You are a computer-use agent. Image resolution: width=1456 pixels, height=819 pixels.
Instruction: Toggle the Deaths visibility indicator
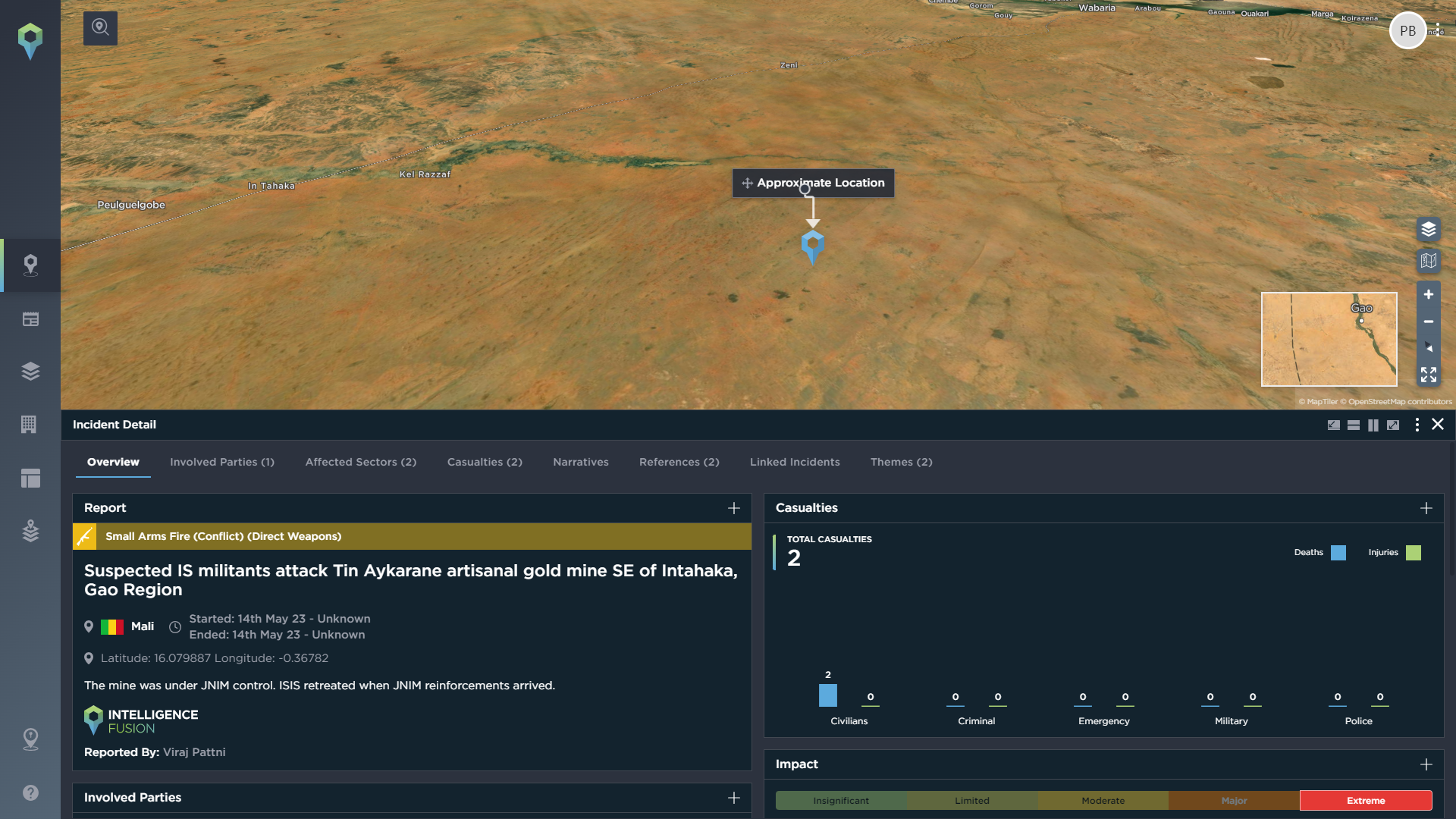[x=1339, y=552]
